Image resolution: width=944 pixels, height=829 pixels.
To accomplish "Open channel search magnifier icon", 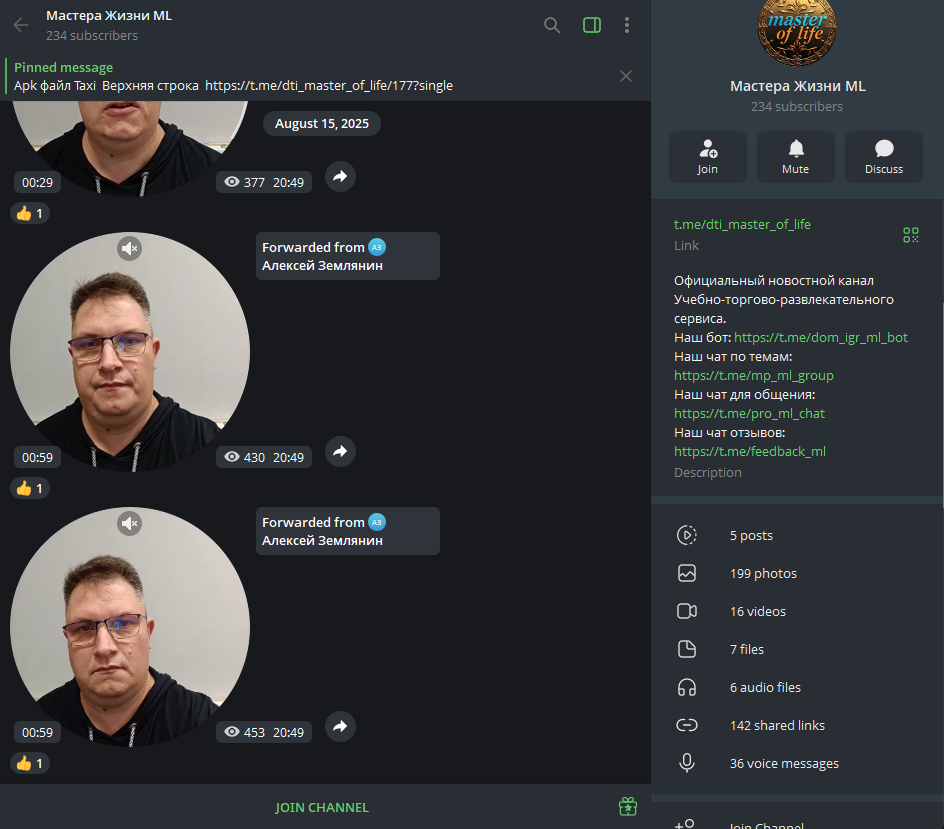I will [x=551, y=25].
